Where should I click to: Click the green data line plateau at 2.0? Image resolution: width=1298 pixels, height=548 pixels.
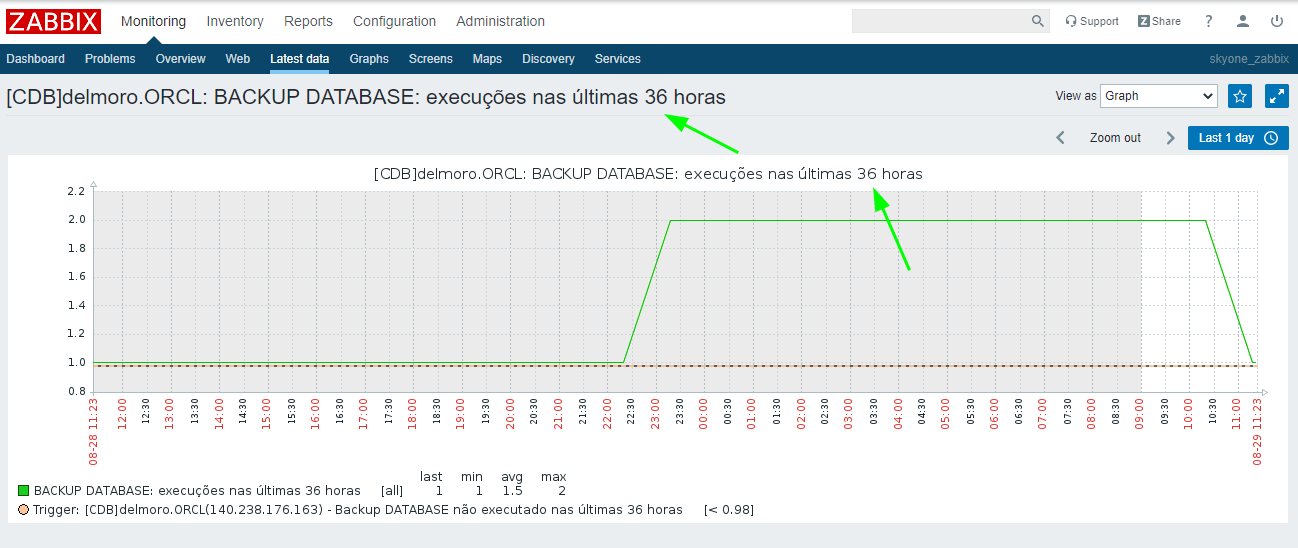point(938,220)
